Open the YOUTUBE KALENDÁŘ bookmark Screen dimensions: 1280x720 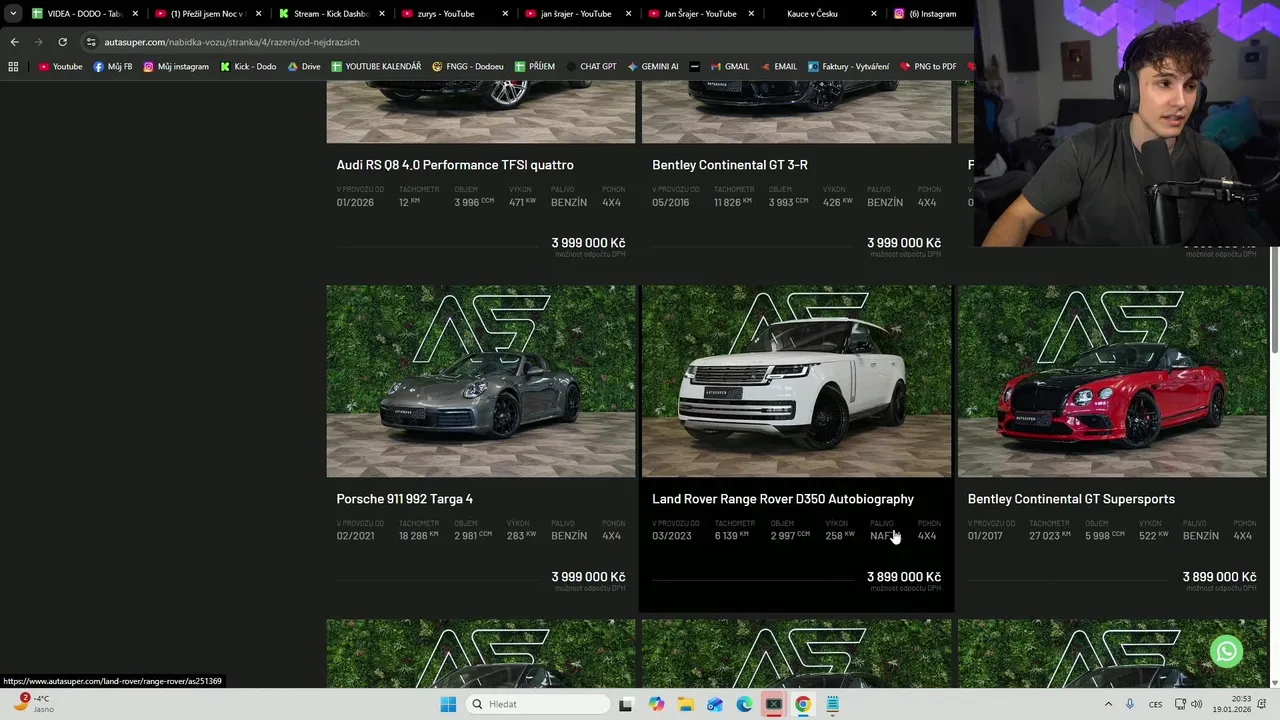click(x=376, y=67)
